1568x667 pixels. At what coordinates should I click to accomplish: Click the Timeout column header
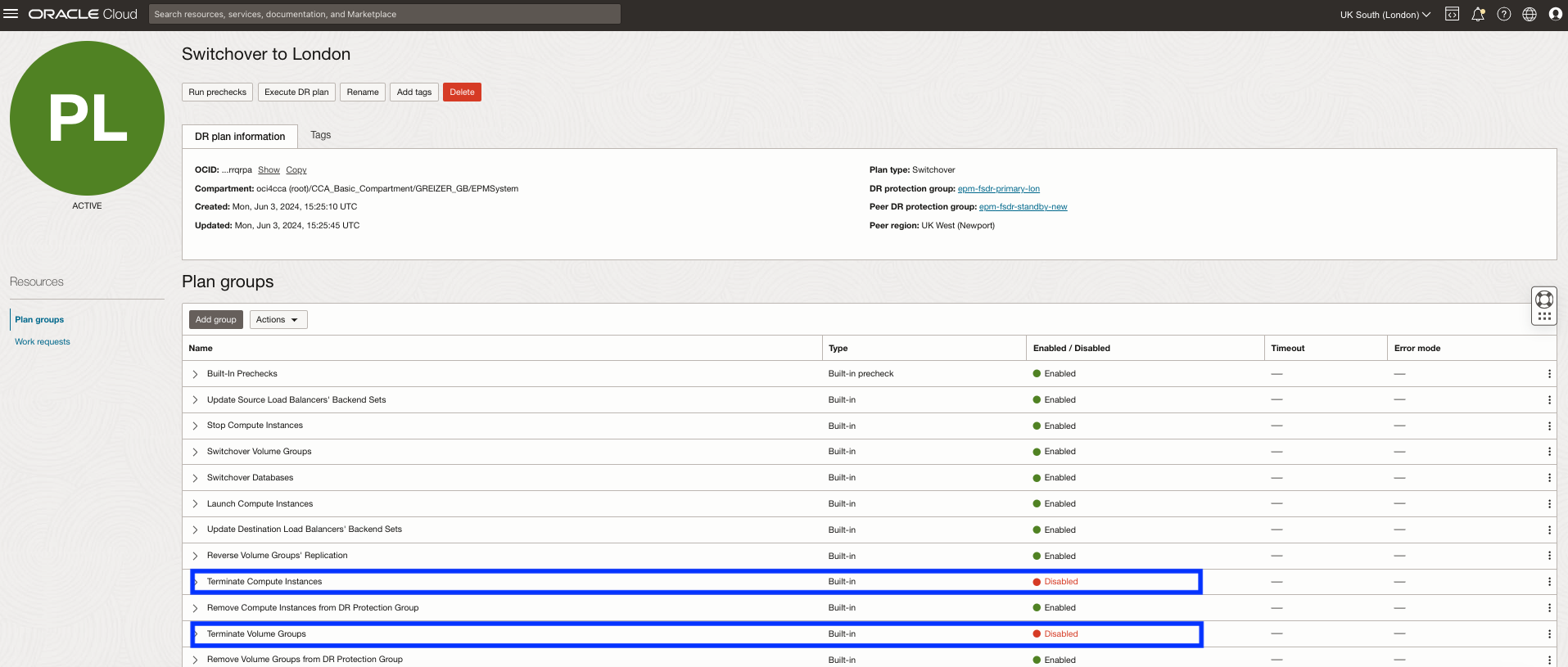(x=1288, y=348)
